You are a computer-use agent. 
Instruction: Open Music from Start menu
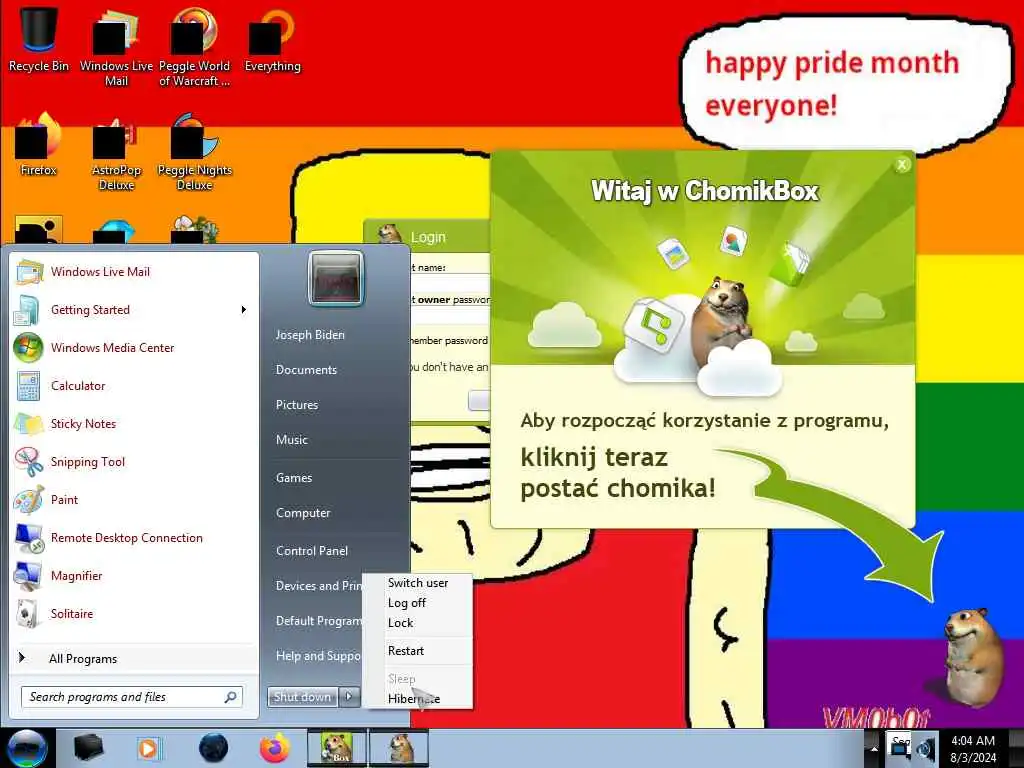pyautogui.click(x=291, y=440)
